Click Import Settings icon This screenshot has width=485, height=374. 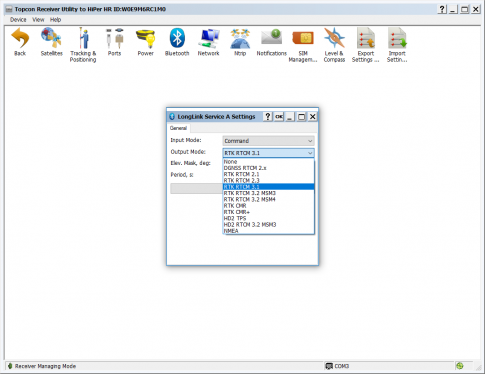(397, 45)
